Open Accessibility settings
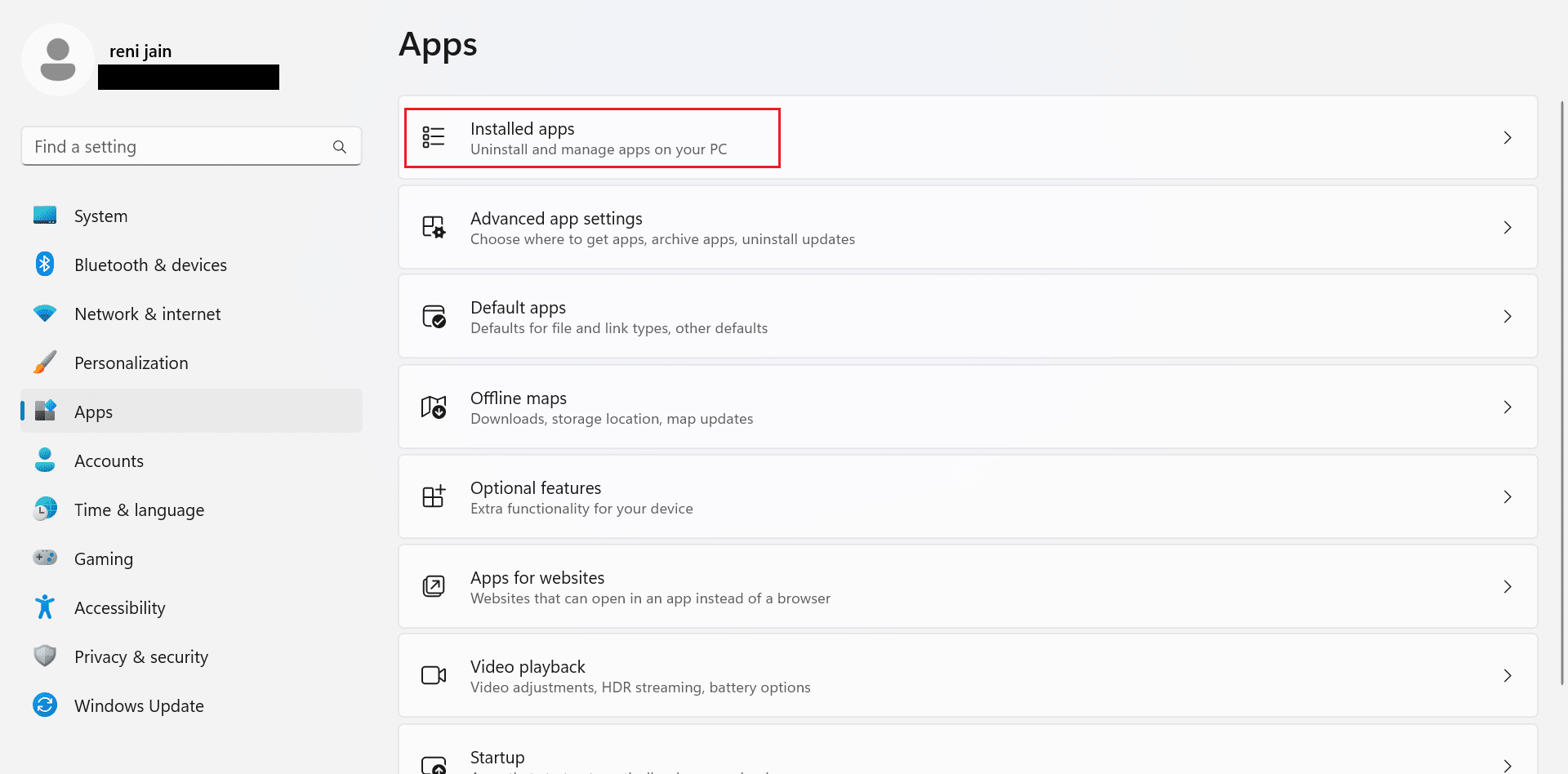The width and height of the screenshot is (1568, 774). pos(192,607)
